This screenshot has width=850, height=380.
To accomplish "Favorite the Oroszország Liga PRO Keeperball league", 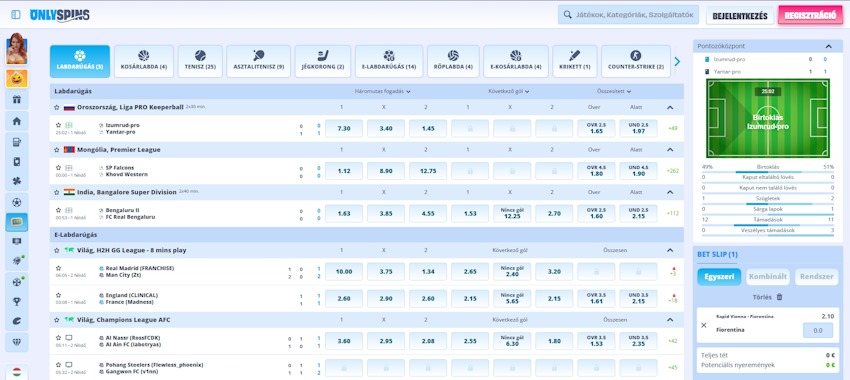I will tap(56, 107).
